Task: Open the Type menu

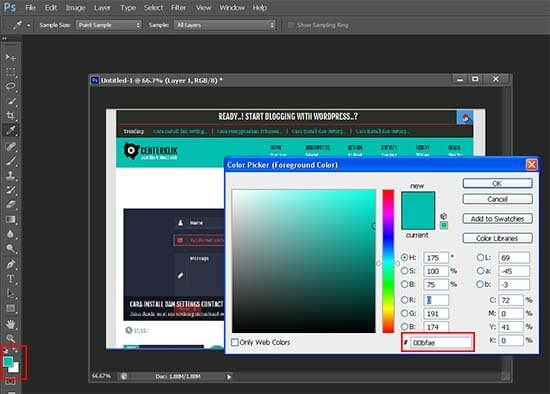Action: click(128, 8)
